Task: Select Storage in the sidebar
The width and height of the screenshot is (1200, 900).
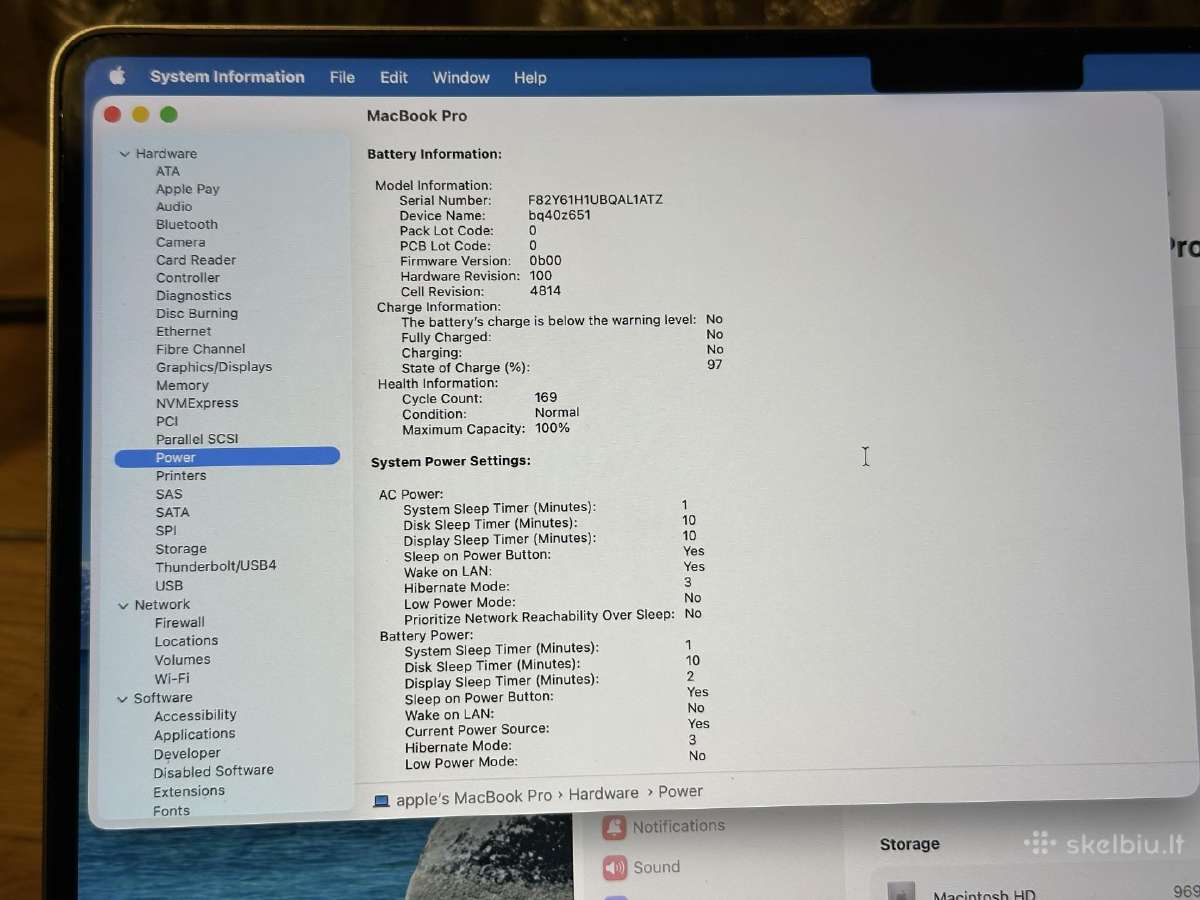Action: (181, 549)
